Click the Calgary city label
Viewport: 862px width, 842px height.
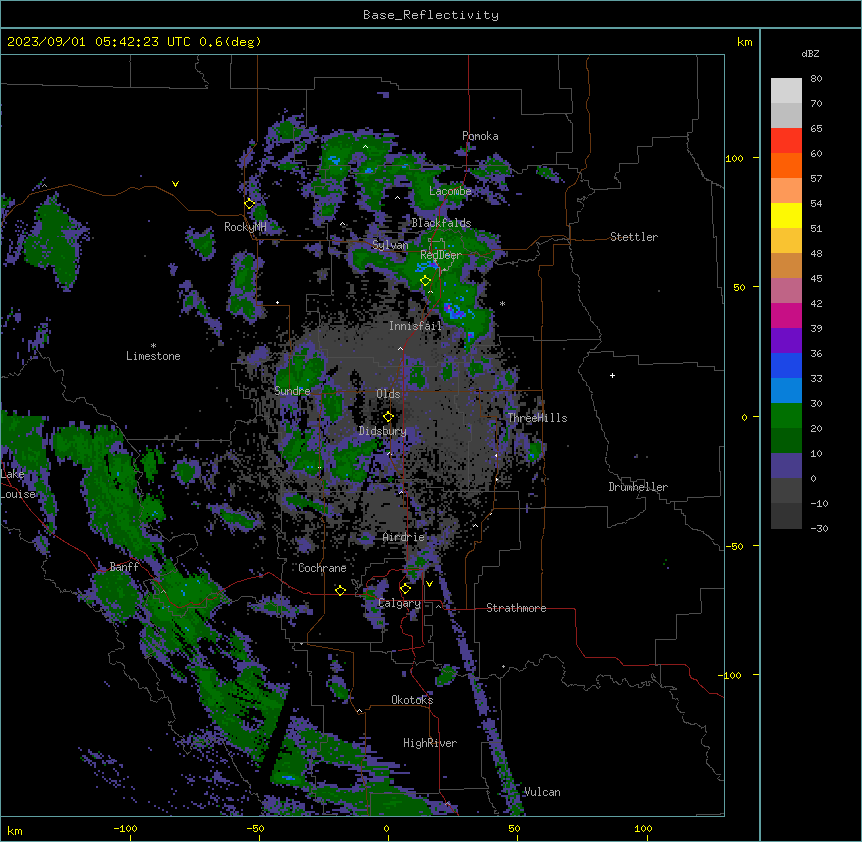[399, 603]
